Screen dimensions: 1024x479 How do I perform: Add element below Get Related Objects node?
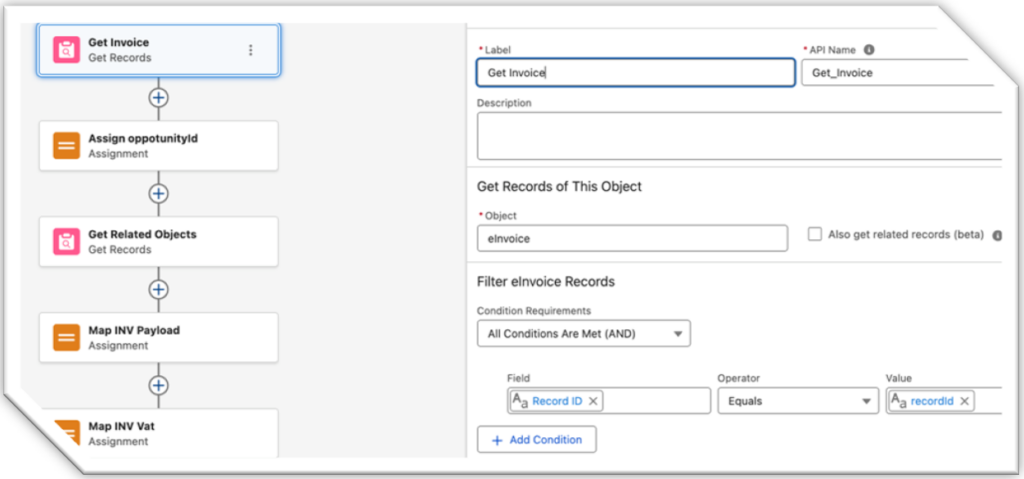click(158, 289)
